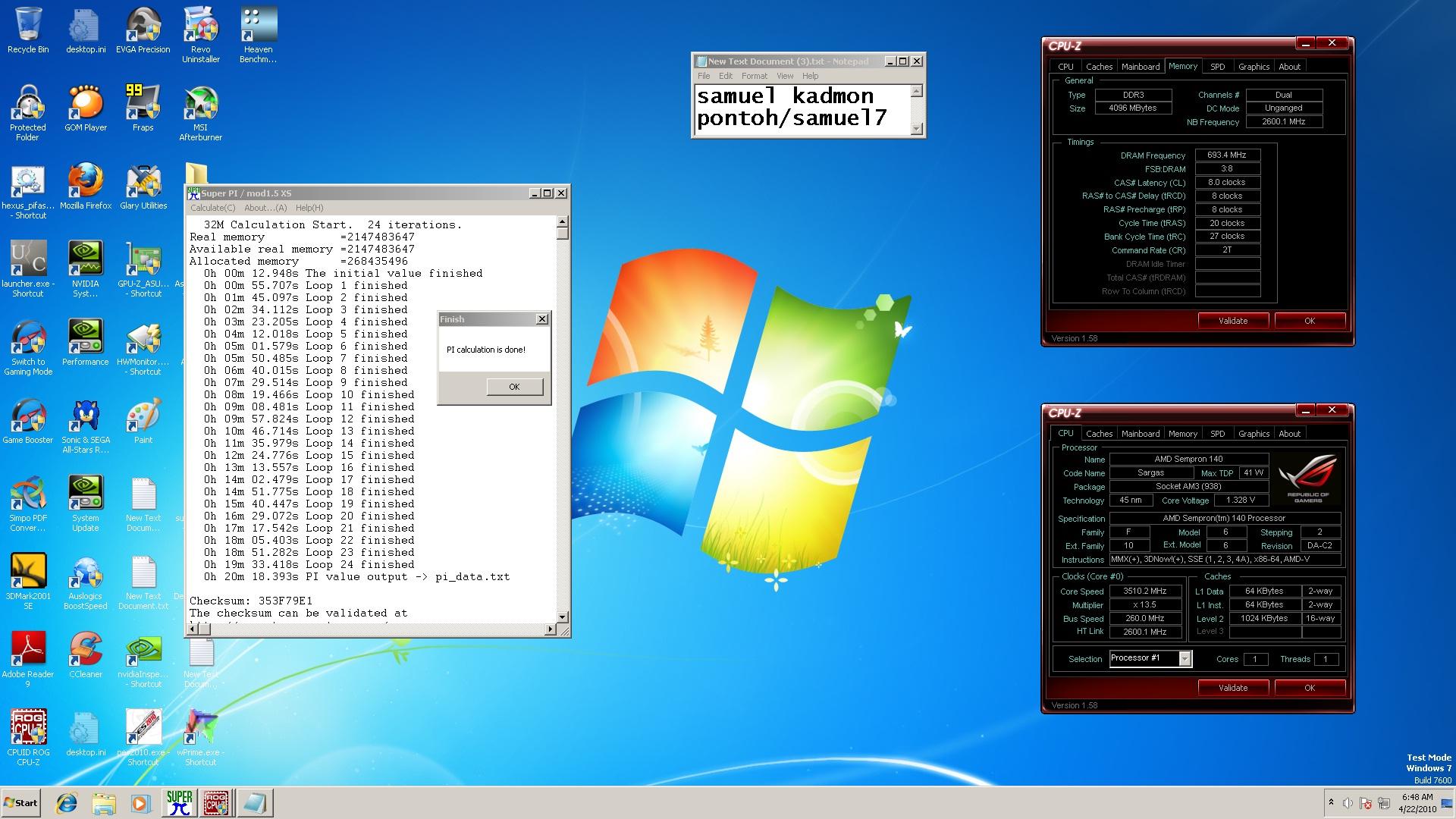Open wPrime.exe shortcut icon
1456x819 pixels.
(200, 738)
